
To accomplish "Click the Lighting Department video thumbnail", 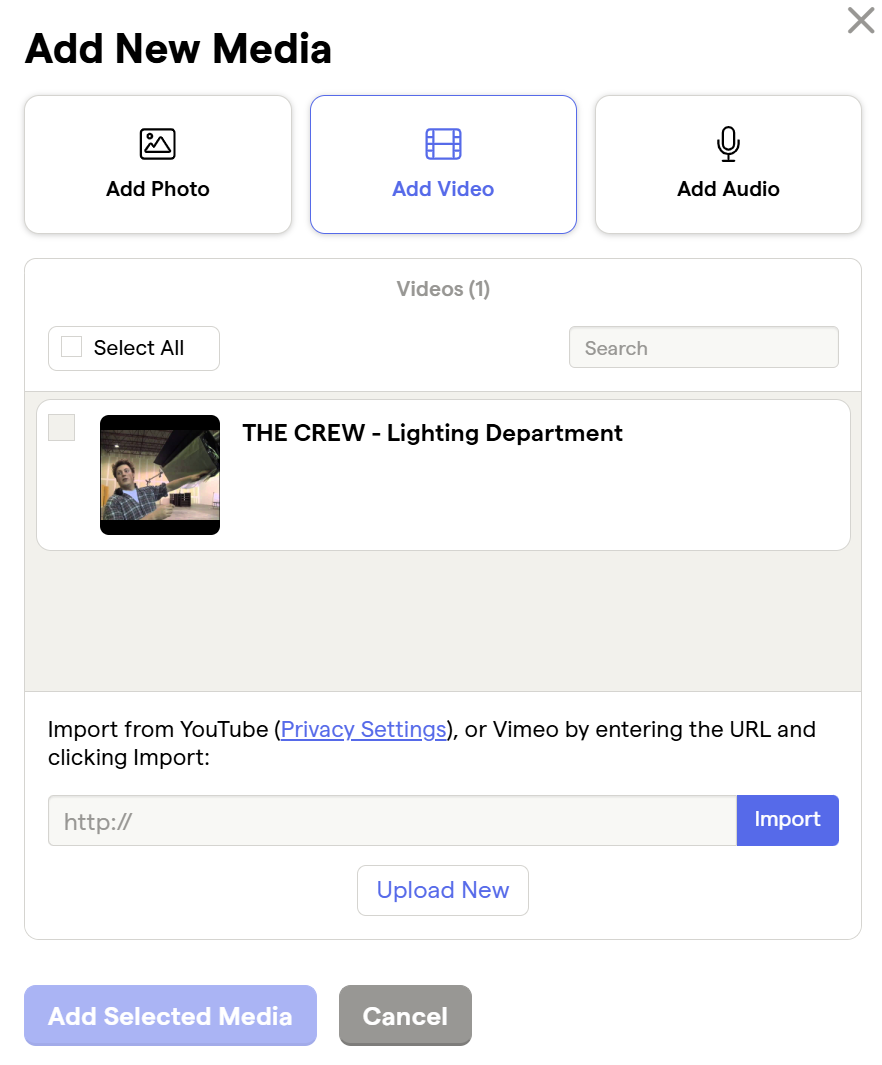I will (160, 475).
